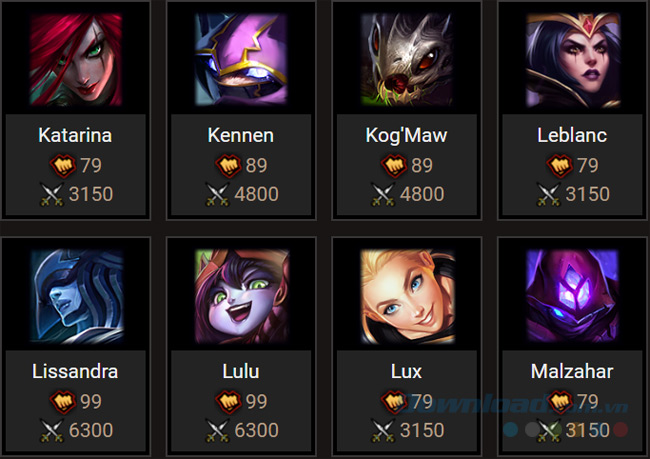Click the RP fist icon under Kennen
Image resolution: width=650 pixels, height=459 pixels.
[x=228, y=165]
